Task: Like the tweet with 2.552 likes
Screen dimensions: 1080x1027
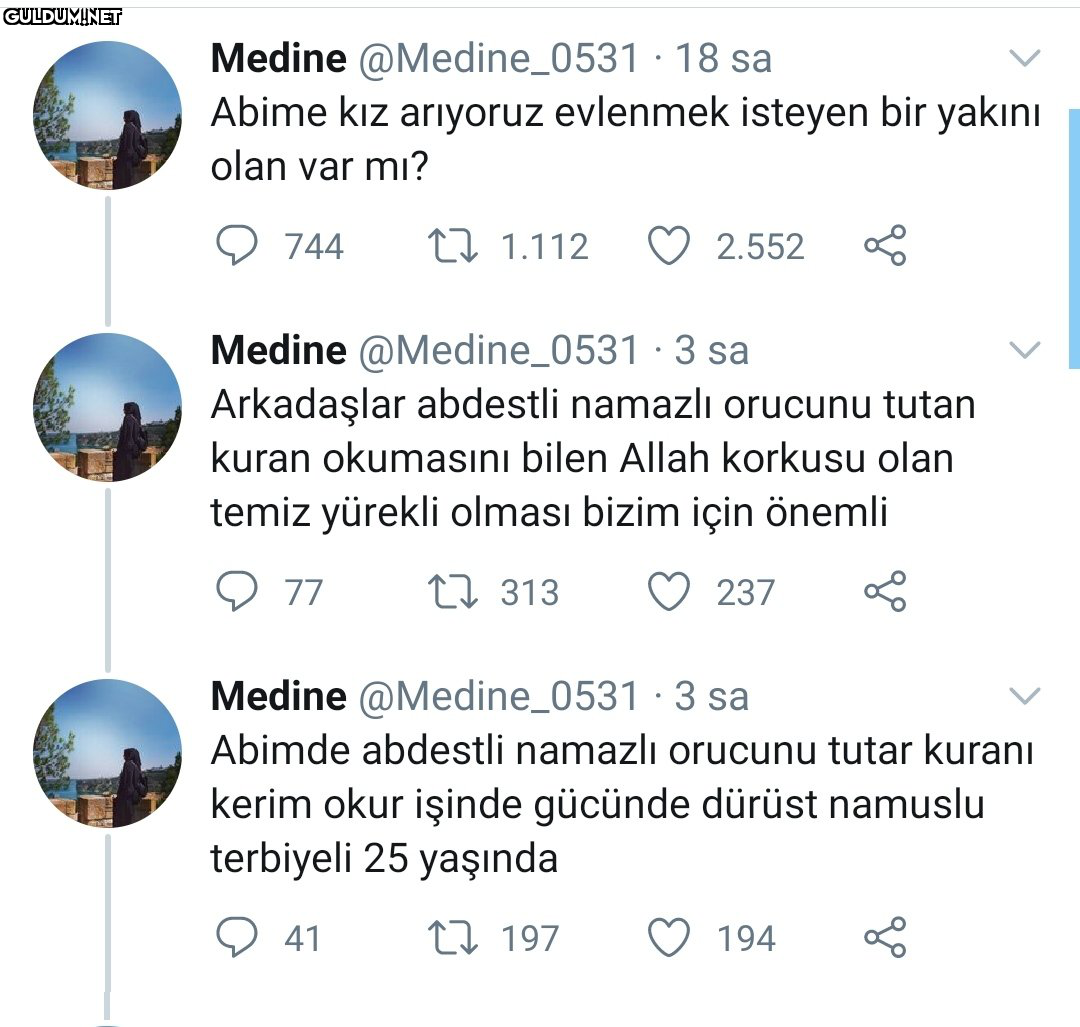Action: pos(669,246)
